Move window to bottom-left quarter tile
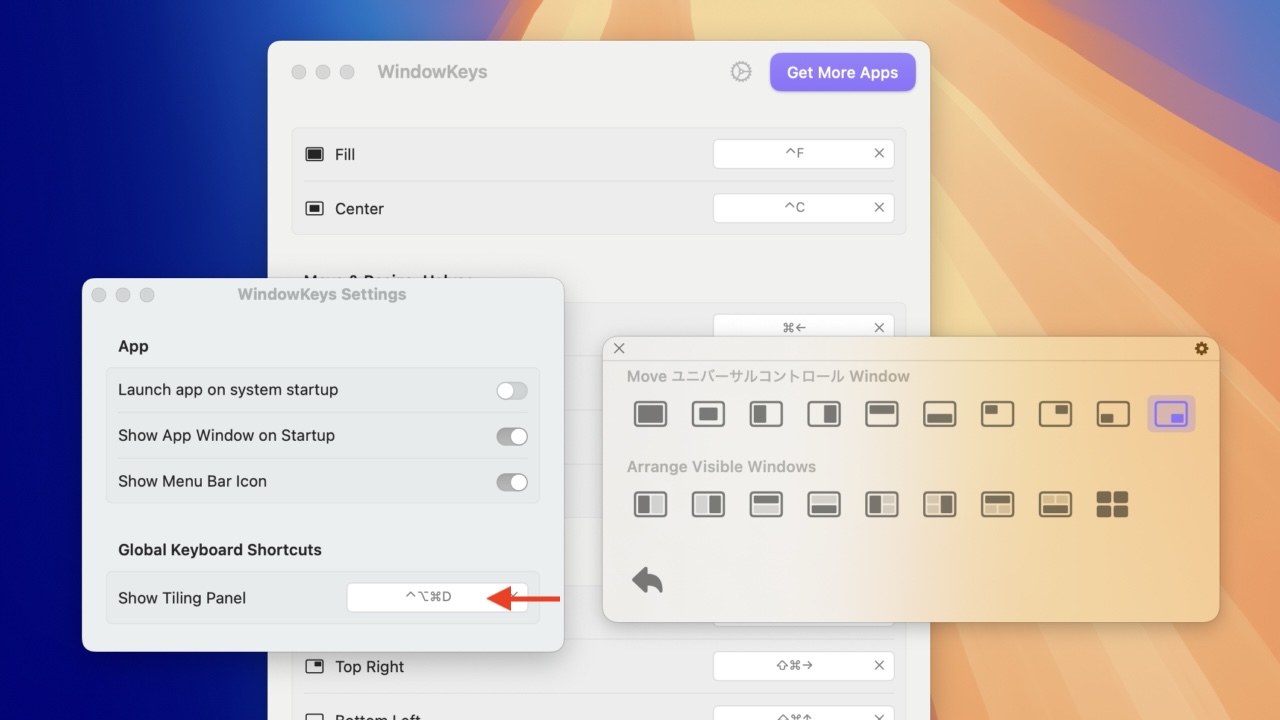This screenshot has width=1280, height=720. 1113,414
